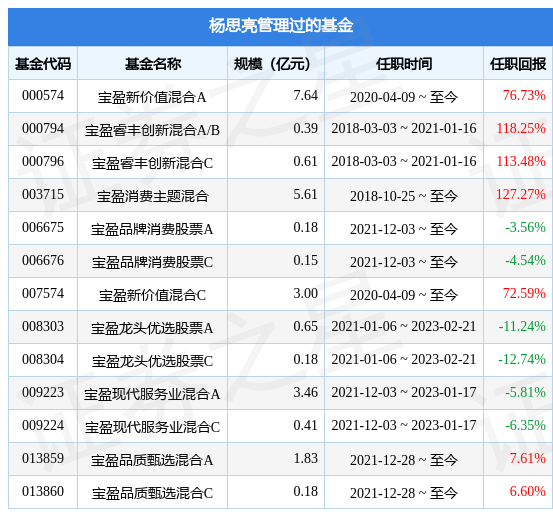This screenshot has height=517, width=553.
Task: Click fund code 013860
Action: click(x=43, y=491)
